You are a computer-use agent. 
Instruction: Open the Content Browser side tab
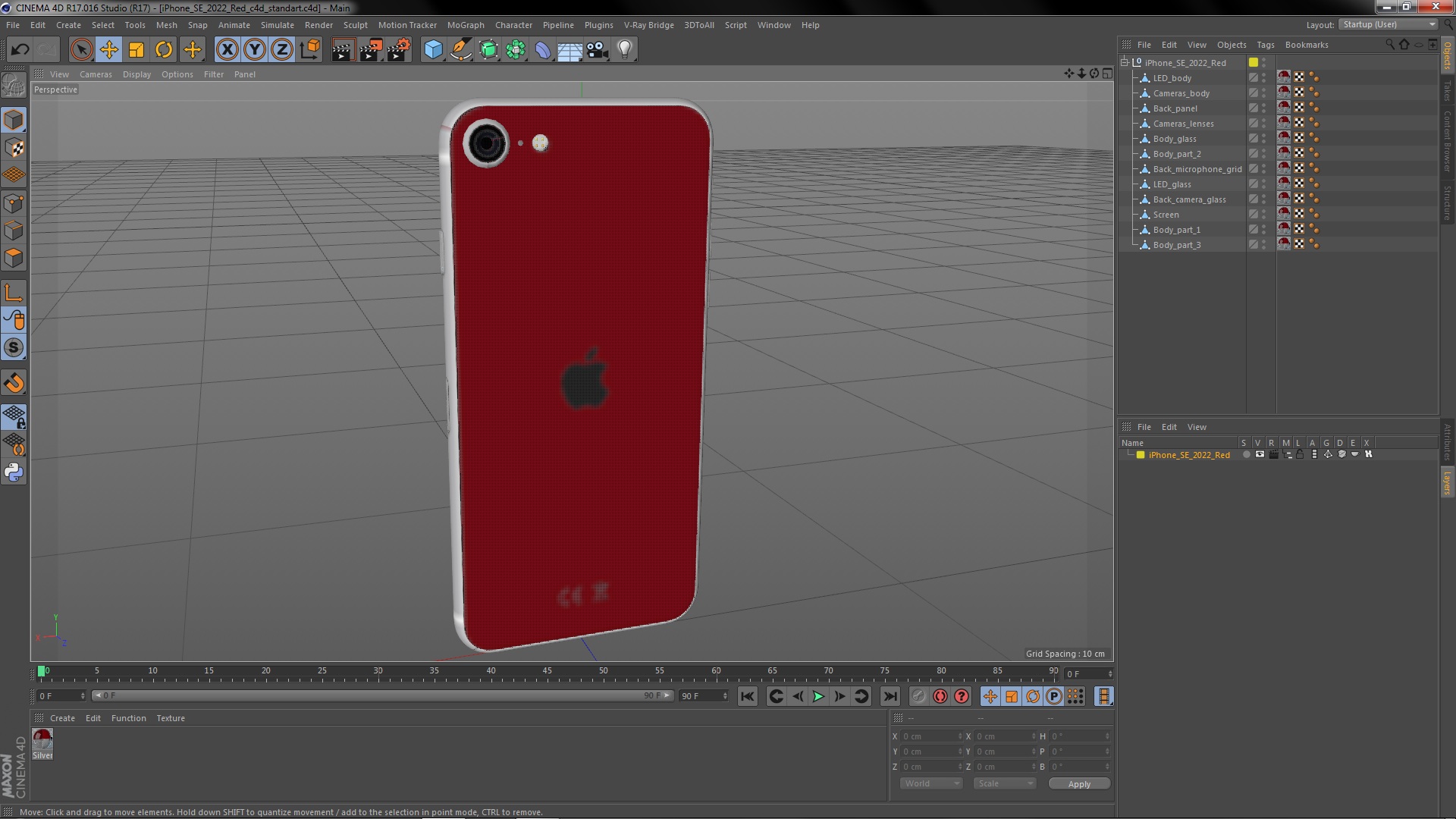click(x=1447, y=141)
